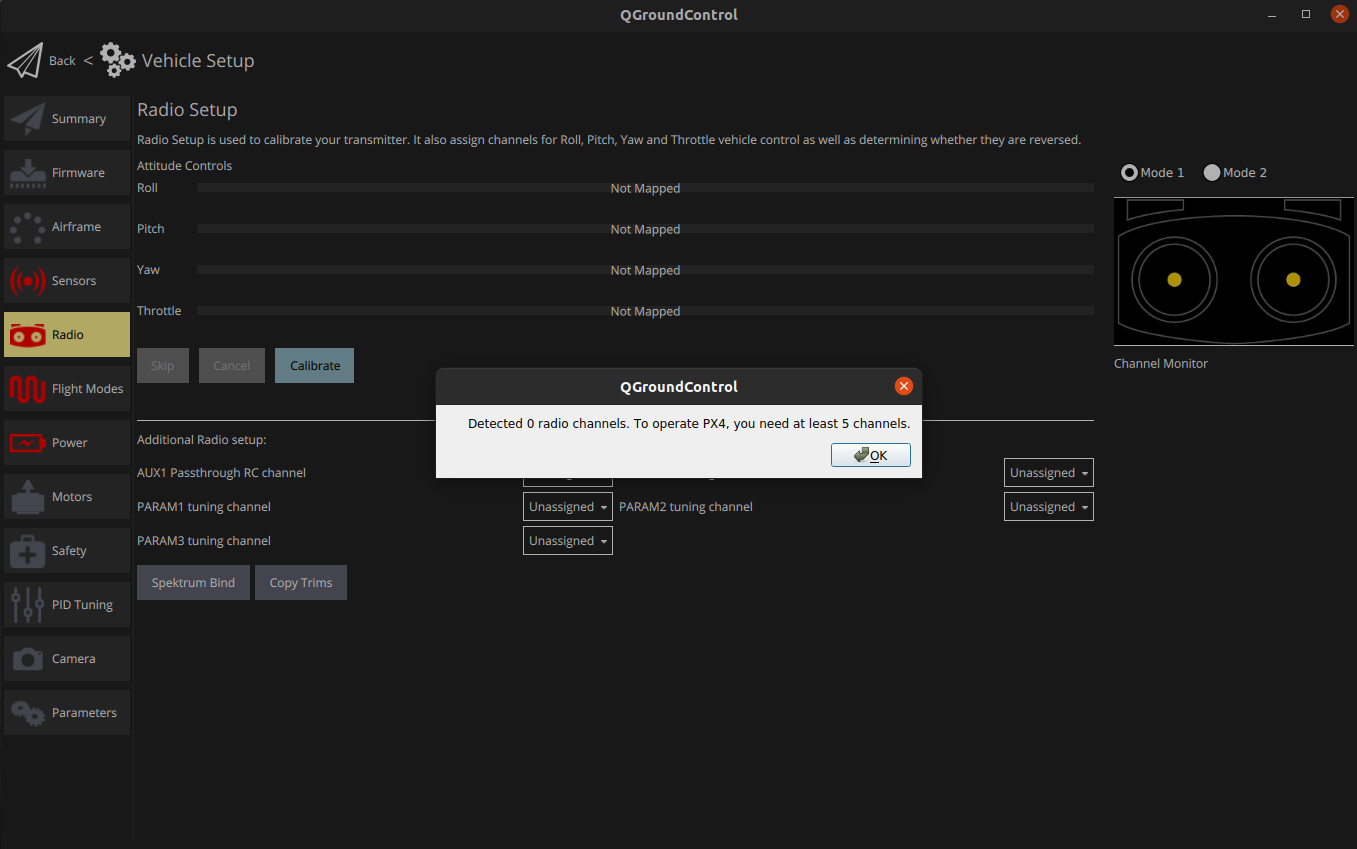Click the Calibrate button
Screen dimensions: 1357x849
point(315,366)
